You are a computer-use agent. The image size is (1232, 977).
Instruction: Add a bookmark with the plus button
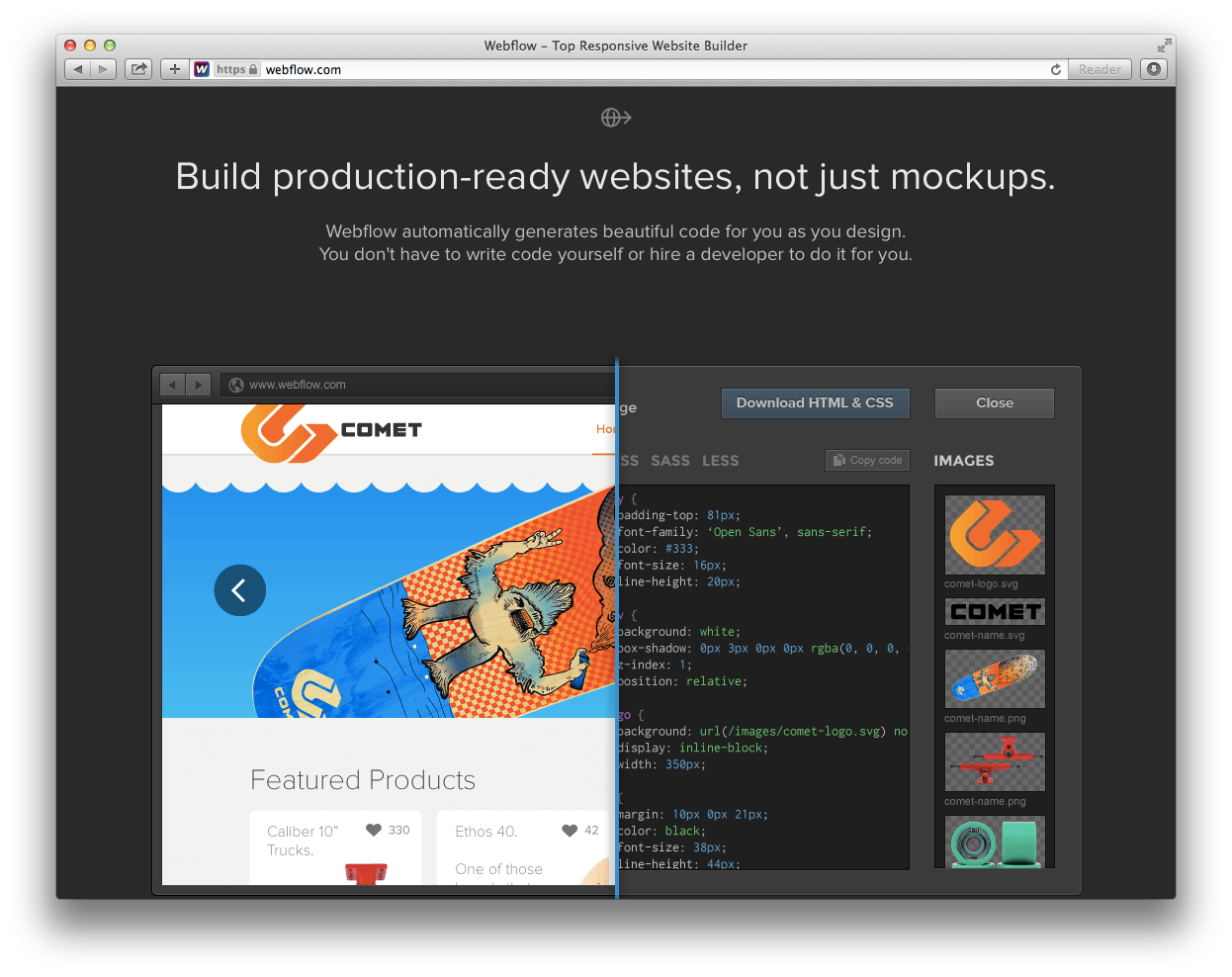175,69
